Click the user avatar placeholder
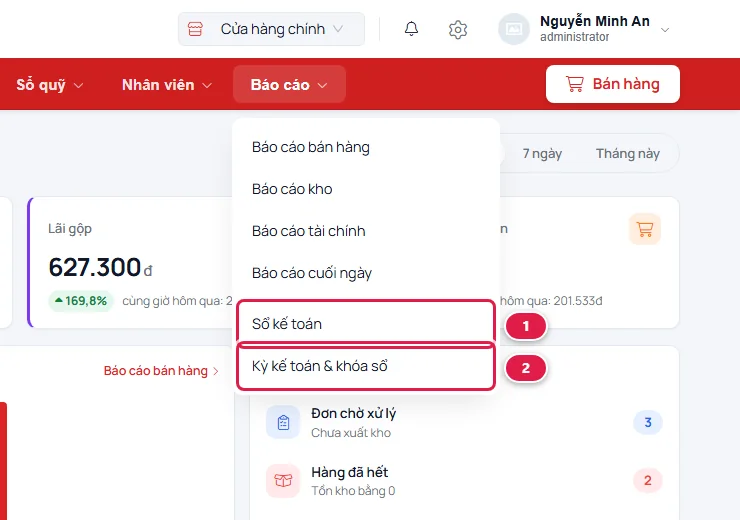 click(513, 29)
